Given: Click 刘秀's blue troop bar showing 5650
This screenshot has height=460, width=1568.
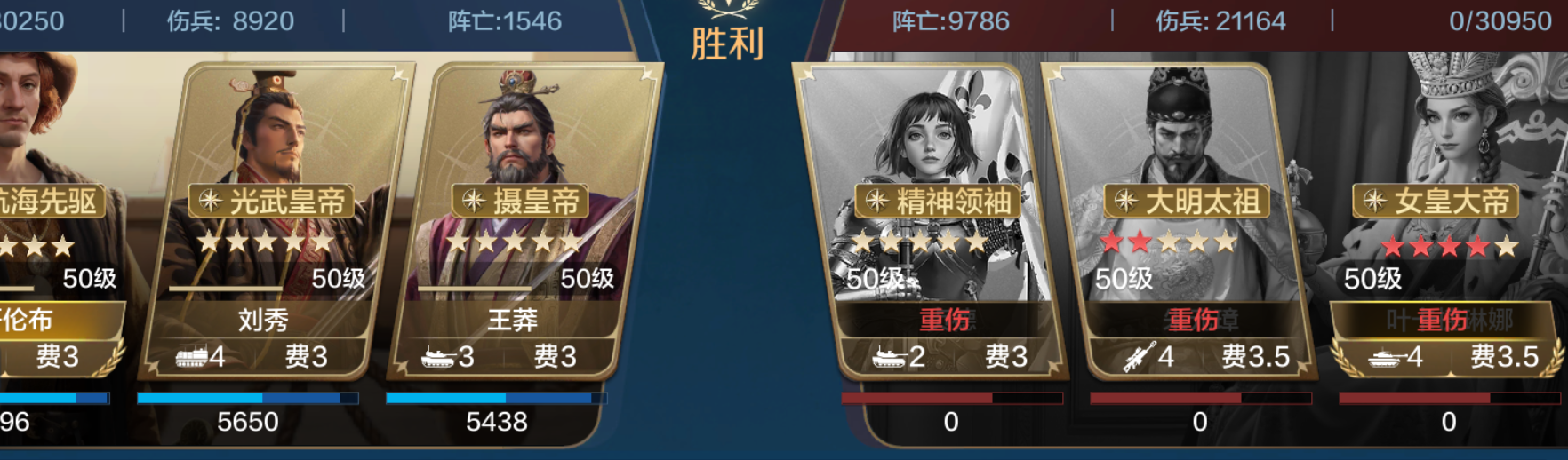Looking at the screenshot, I should tap(247, 398).
